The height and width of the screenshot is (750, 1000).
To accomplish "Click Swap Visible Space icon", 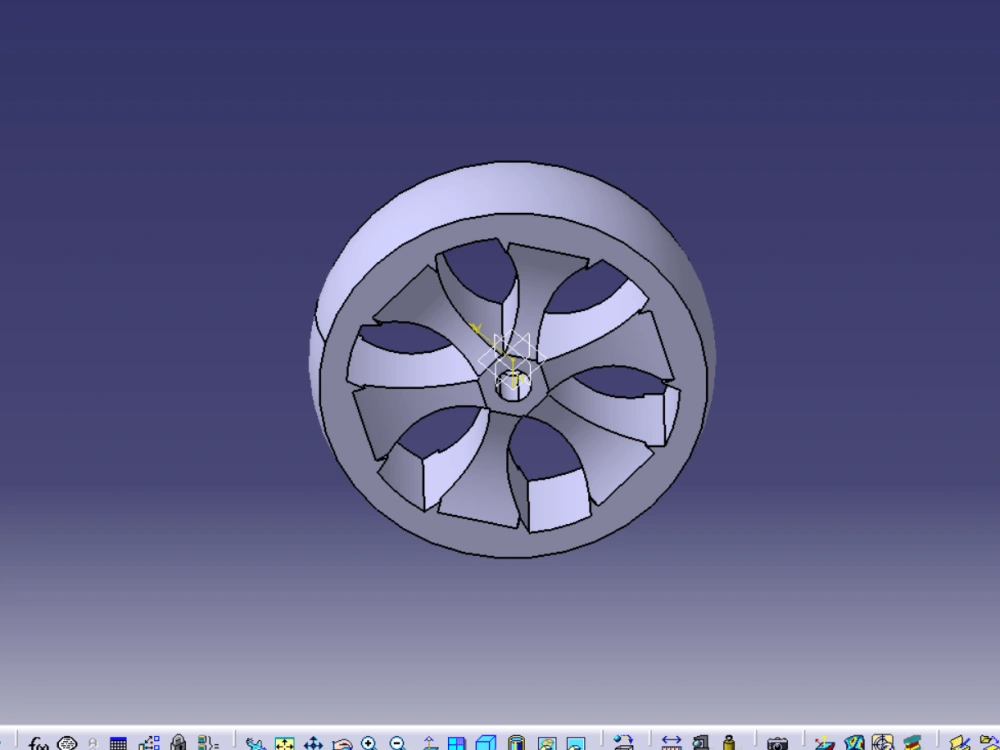I will 575,744.
